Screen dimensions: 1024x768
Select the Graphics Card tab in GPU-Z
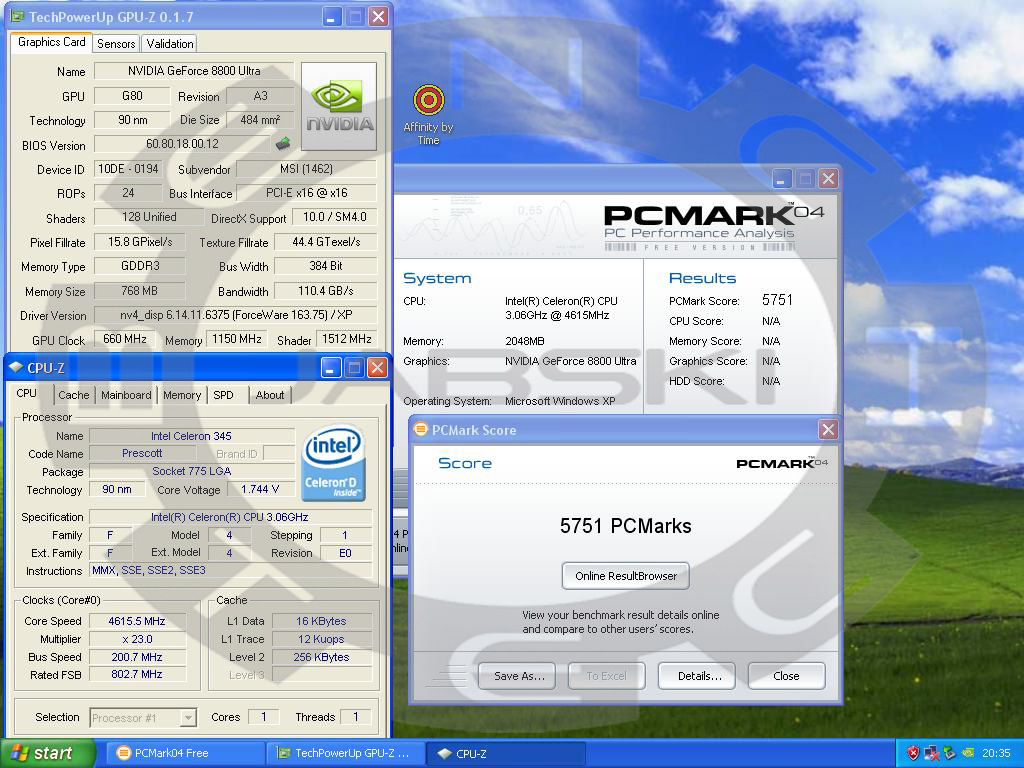[x=52, y=42]
